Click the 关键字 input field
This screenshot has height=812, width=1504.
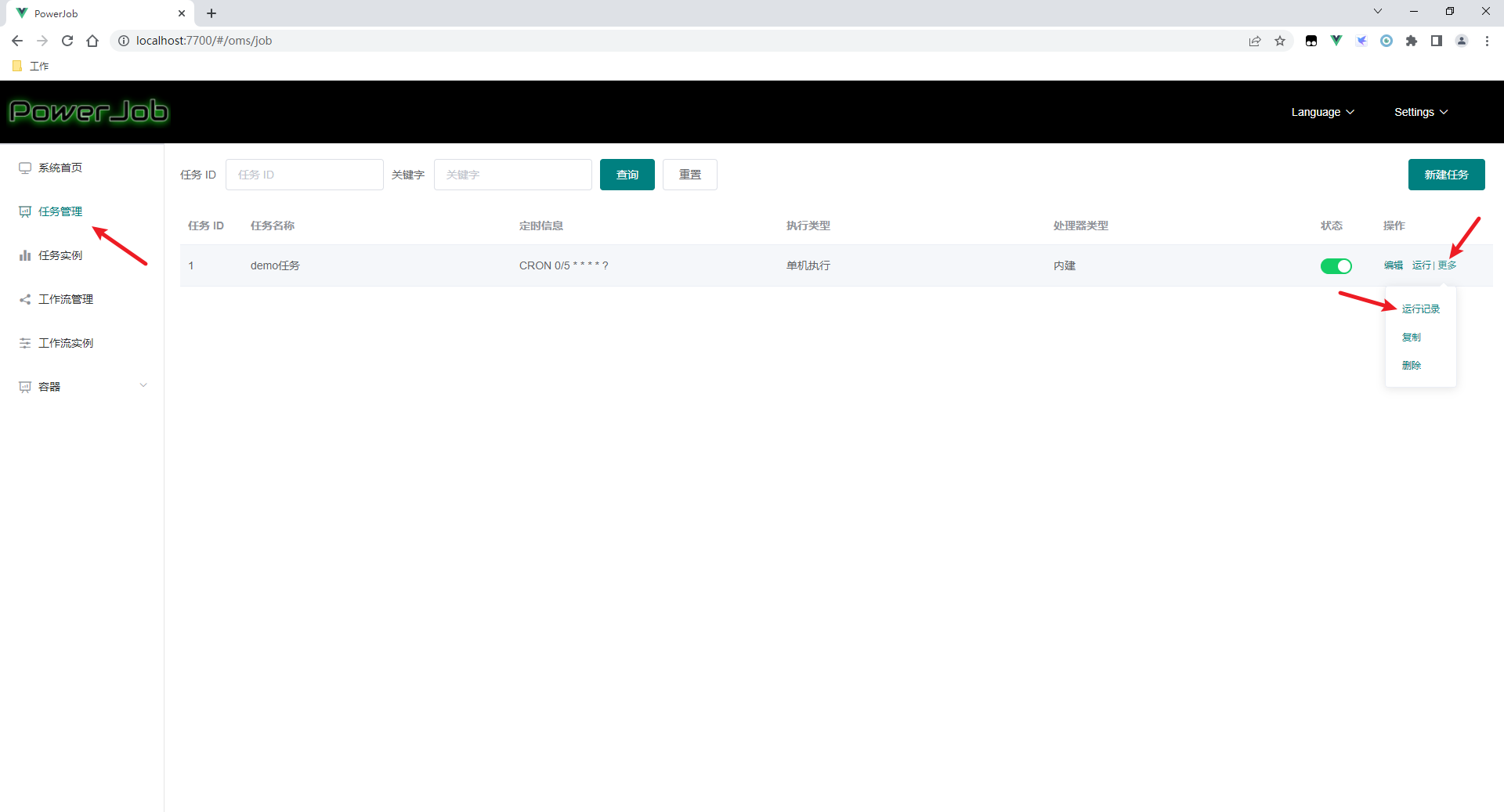click(x=513, y=175)
